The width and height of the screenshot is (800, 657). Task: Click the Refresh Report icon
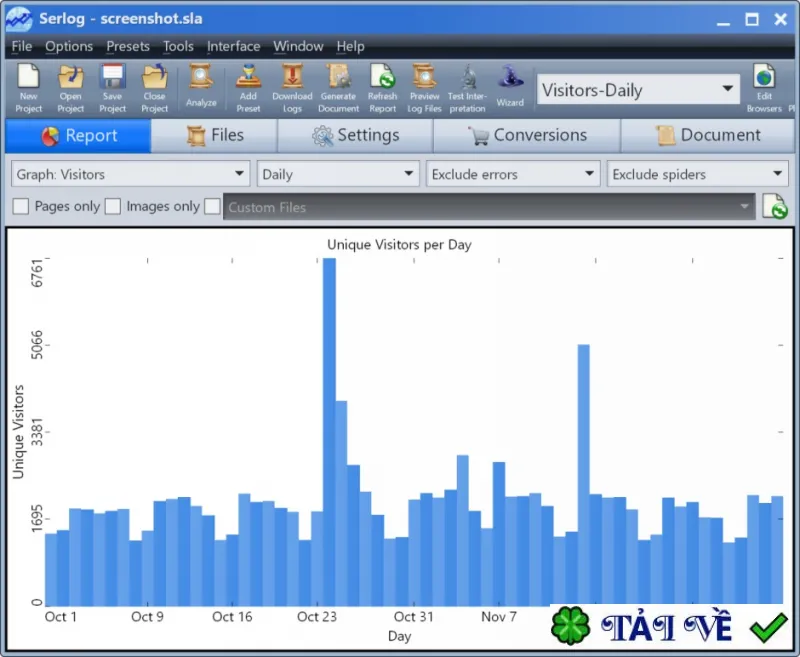point(383,77)
